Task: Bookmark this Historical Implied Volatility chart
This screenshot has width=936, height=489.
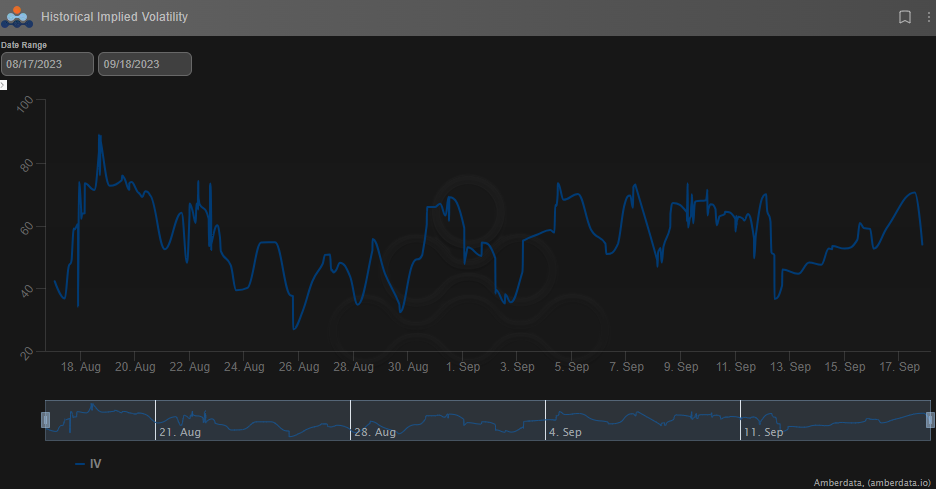Action: (905, 17)
